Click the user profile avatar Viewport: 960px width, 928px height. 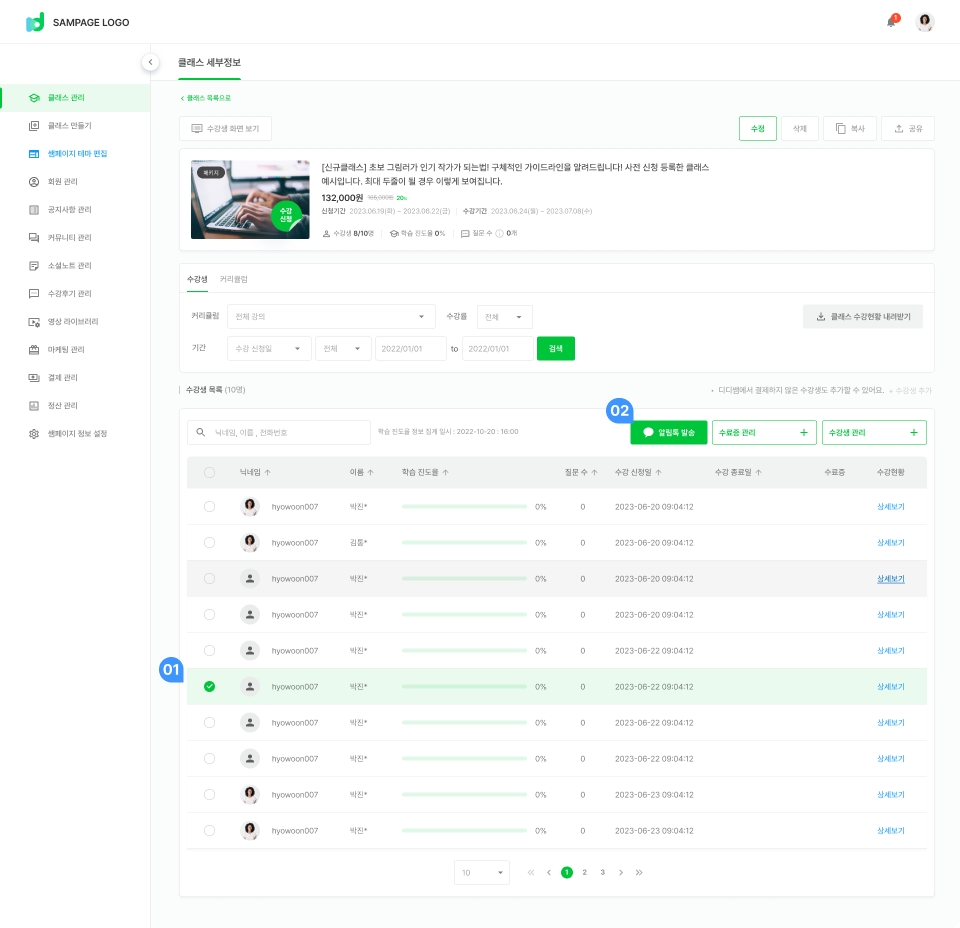(925, 22)
